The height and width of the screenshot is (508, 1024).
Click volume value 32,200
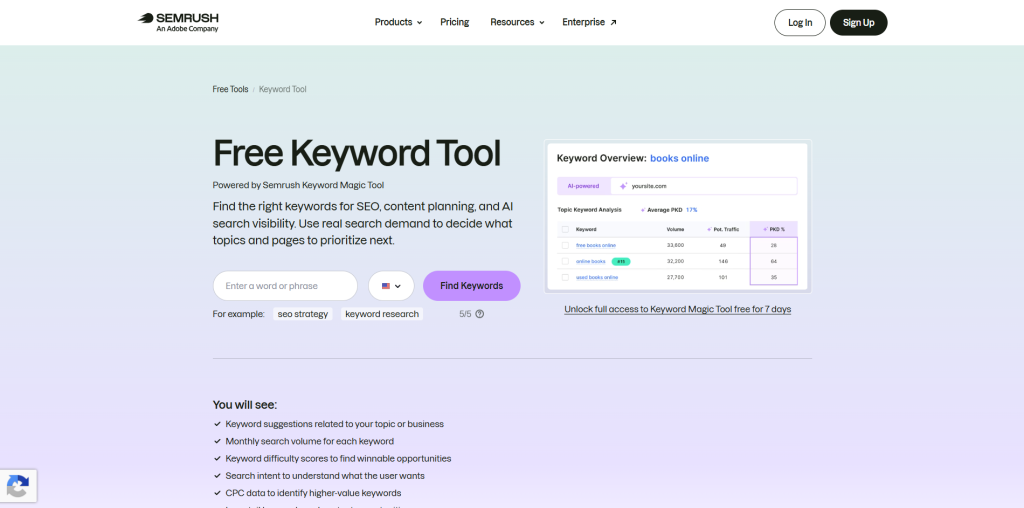[675, 261]
